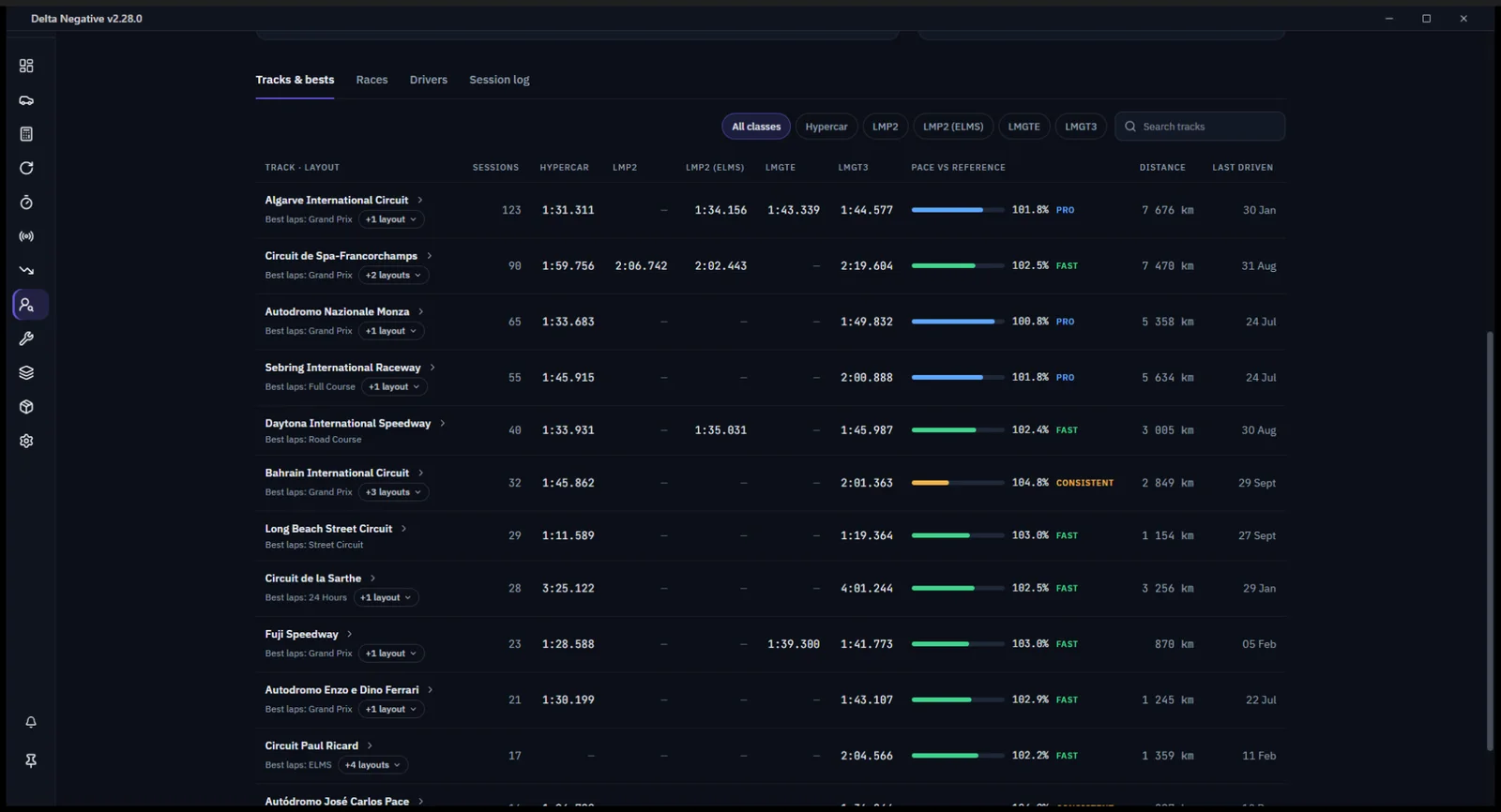
Task: Open Fuji Speedway track
Action: 301,635
